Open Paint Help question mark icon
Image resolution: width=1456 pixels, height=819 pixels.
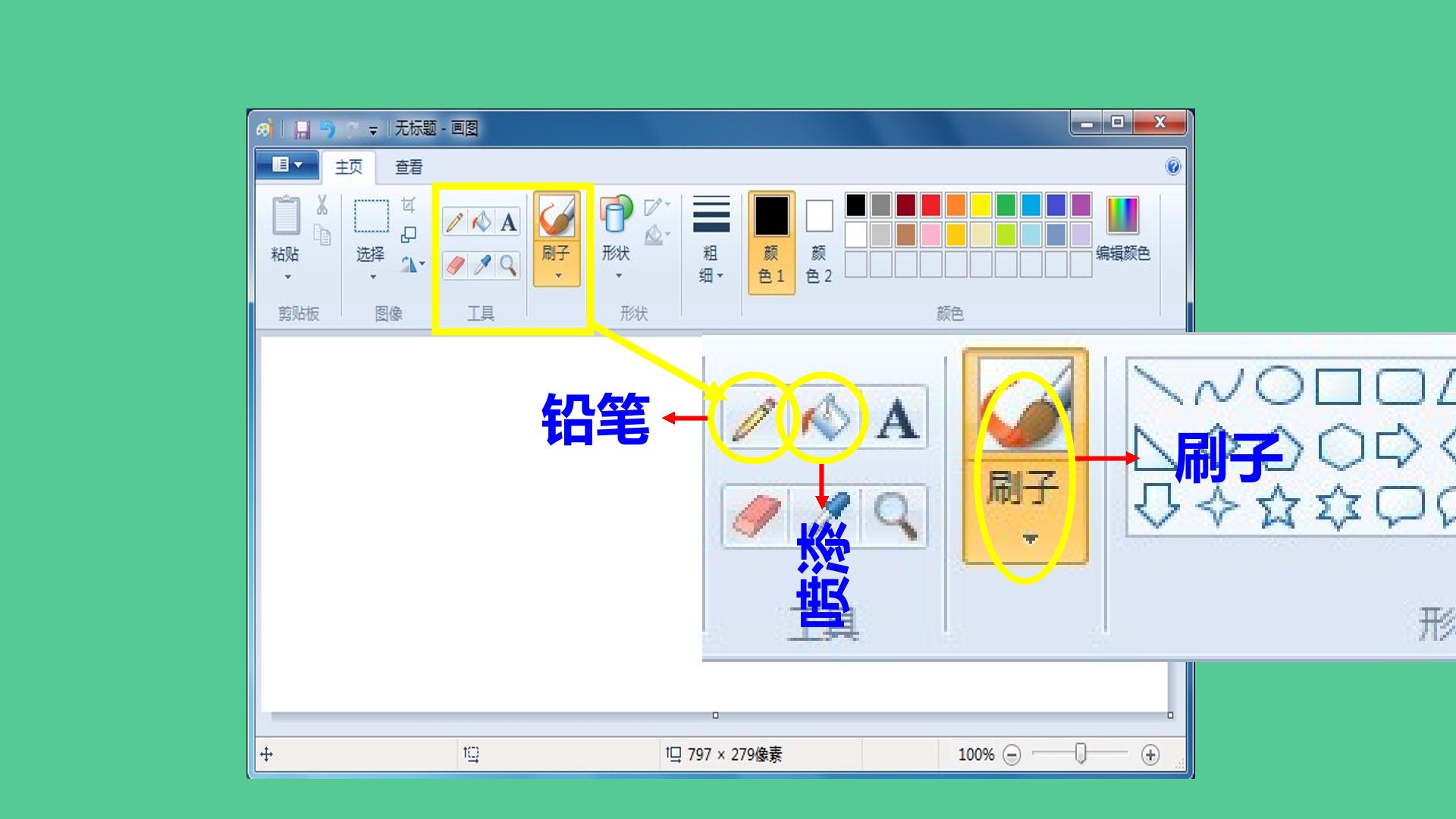pos(1172,167)
